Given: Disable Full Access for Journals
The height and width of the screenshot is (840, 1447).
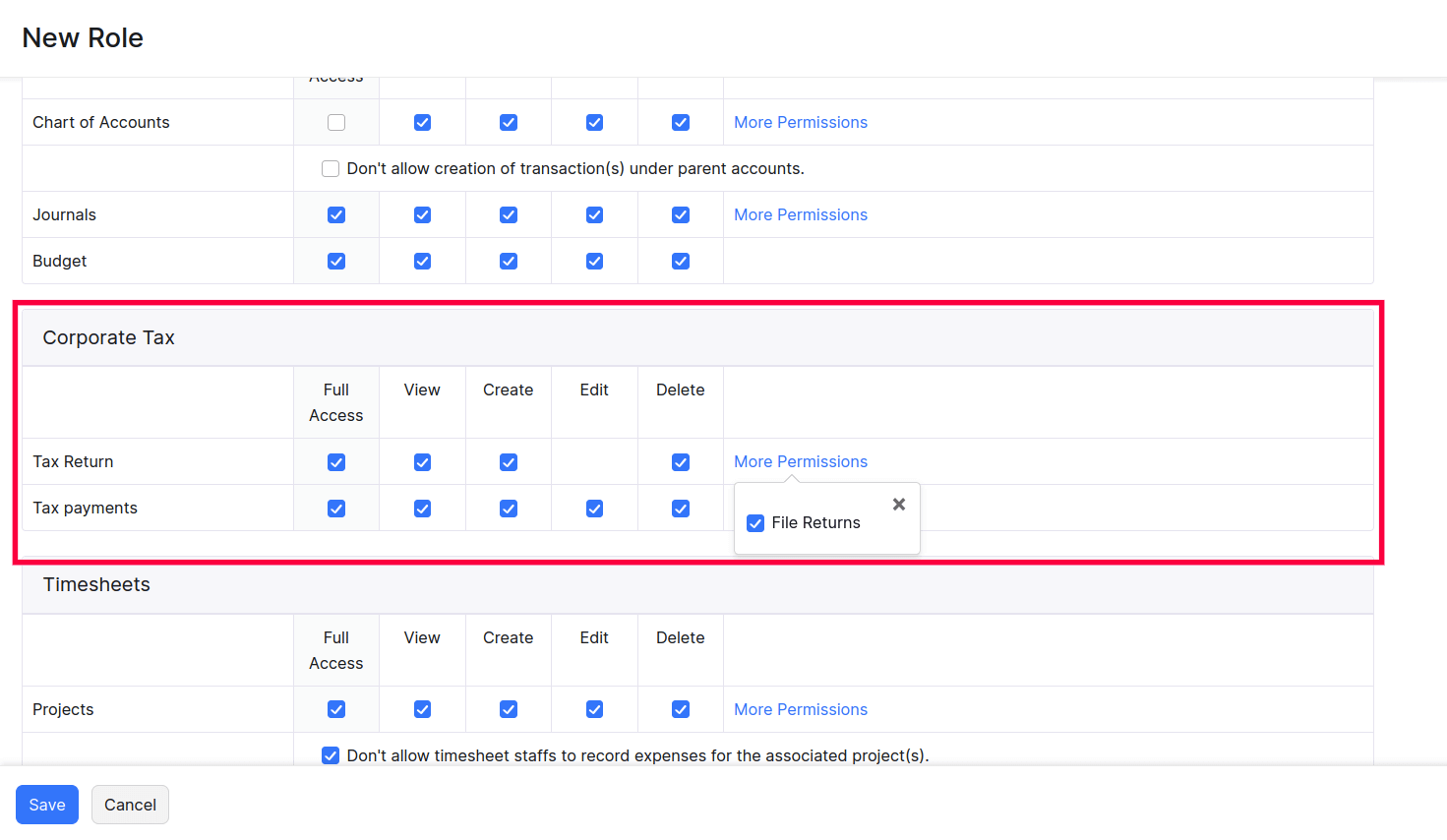Looking at the screenshot, I should click(335, 214).
